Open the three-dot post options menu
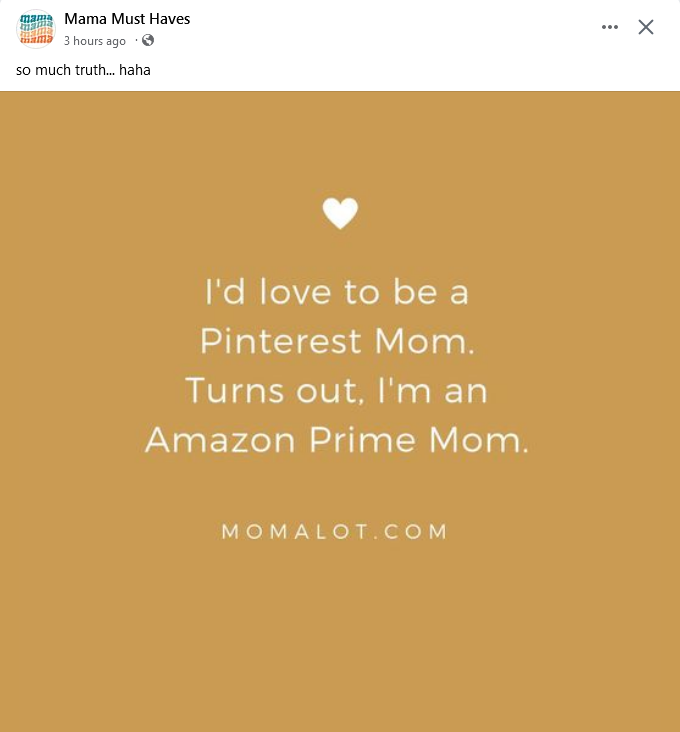This screenshot has height=732, width=680. 610,27
